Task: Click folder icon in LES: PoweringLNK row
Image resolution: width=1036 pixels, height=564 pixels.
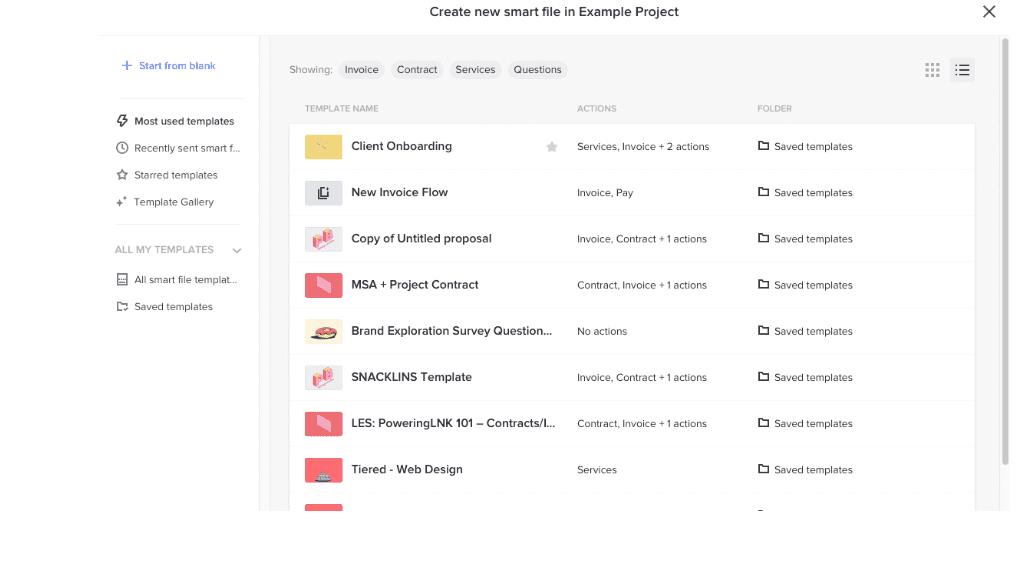Action: click(763, 423)
